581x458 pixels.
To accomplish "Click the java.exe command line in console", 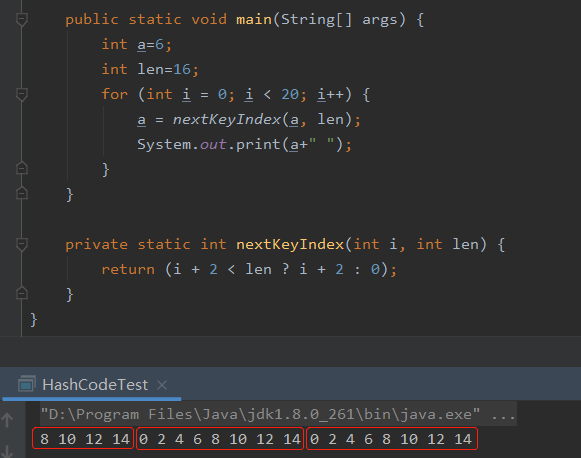I will coord(278,414).
